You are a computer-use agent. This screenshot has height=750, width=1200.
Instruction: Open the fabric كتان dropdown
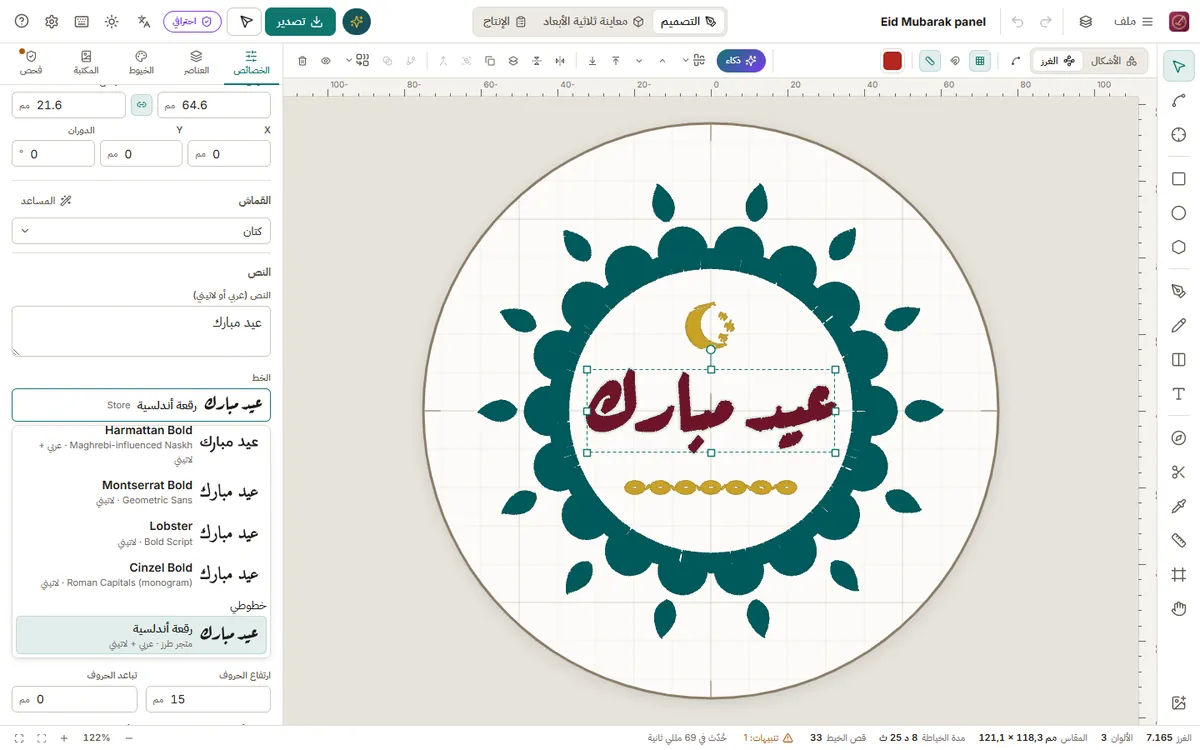(x=141, y=231)
